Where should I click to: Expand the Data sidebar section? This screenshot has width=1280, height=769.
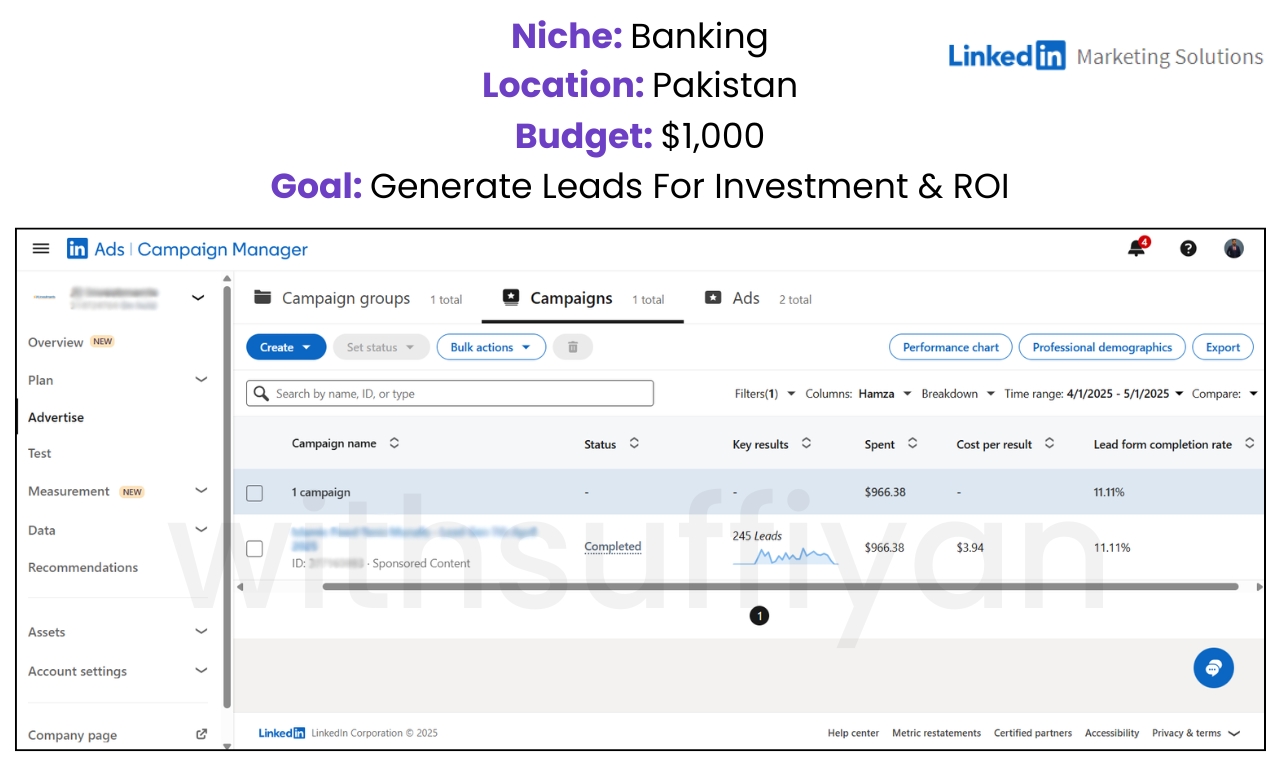pos(201,530)
